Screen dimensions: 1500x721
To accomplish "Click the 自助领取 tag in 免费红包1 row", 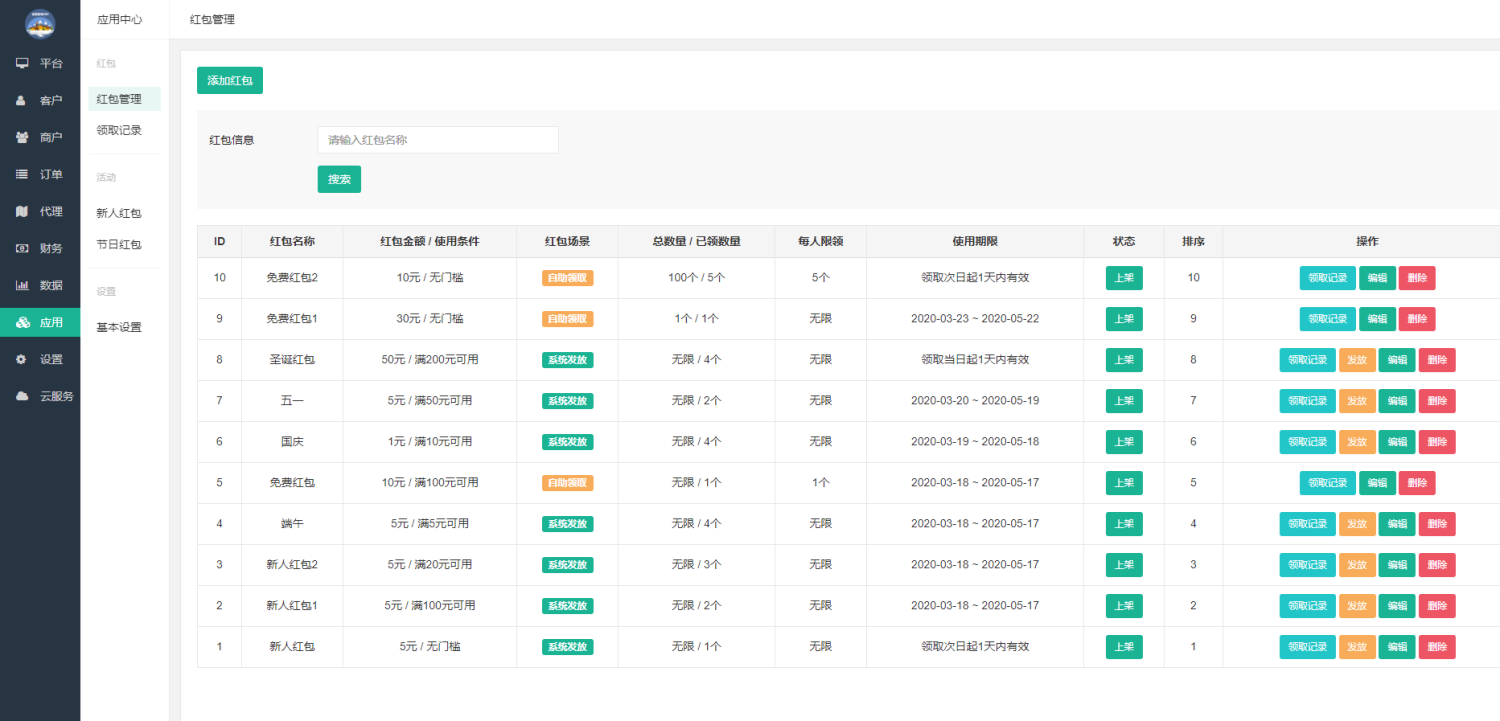I will coord(568,319).
